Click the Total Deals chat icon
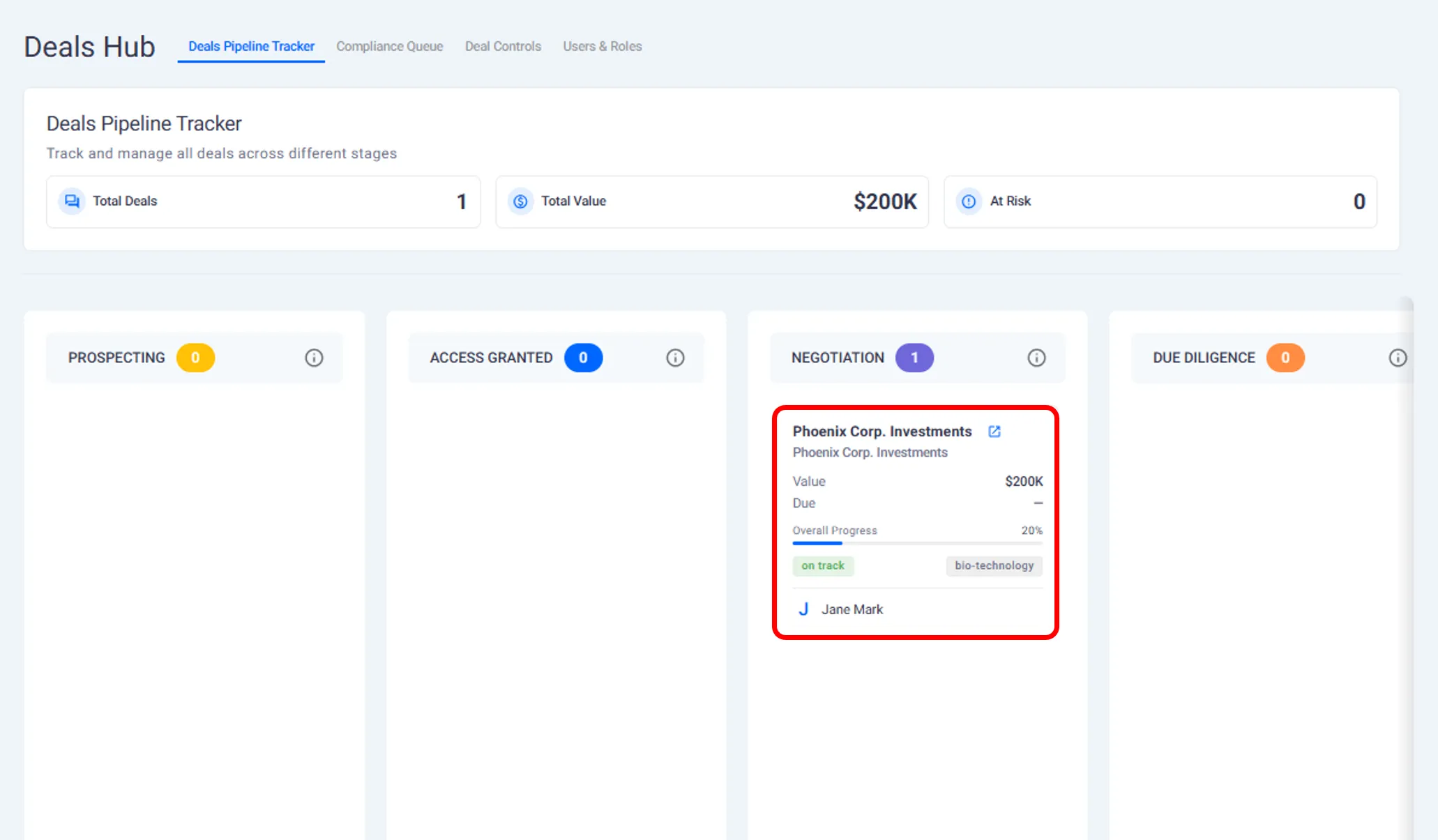This screenshot has width=1438, height=840. point(72,201)
